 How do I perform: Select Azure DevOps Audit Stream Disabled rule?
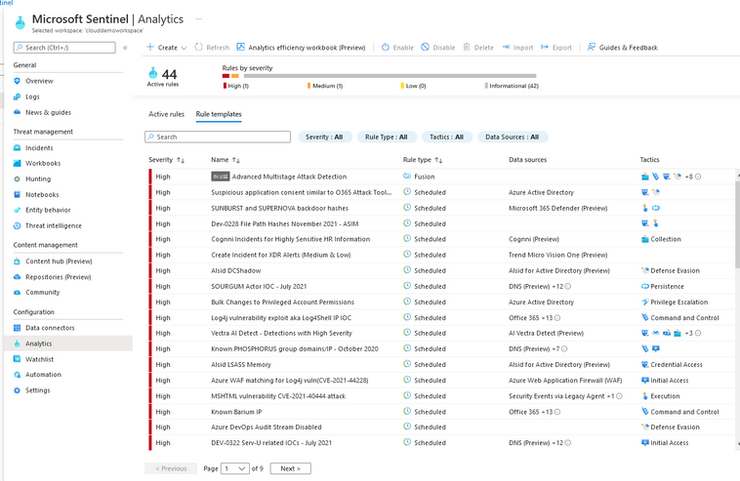[266, 427]
